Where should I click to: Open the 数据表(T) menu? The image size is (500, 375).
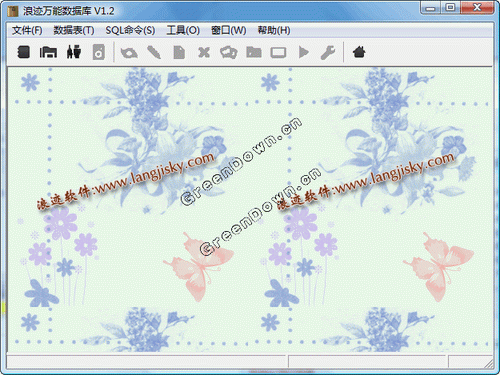pyautogui.click(x=74, y=30)
